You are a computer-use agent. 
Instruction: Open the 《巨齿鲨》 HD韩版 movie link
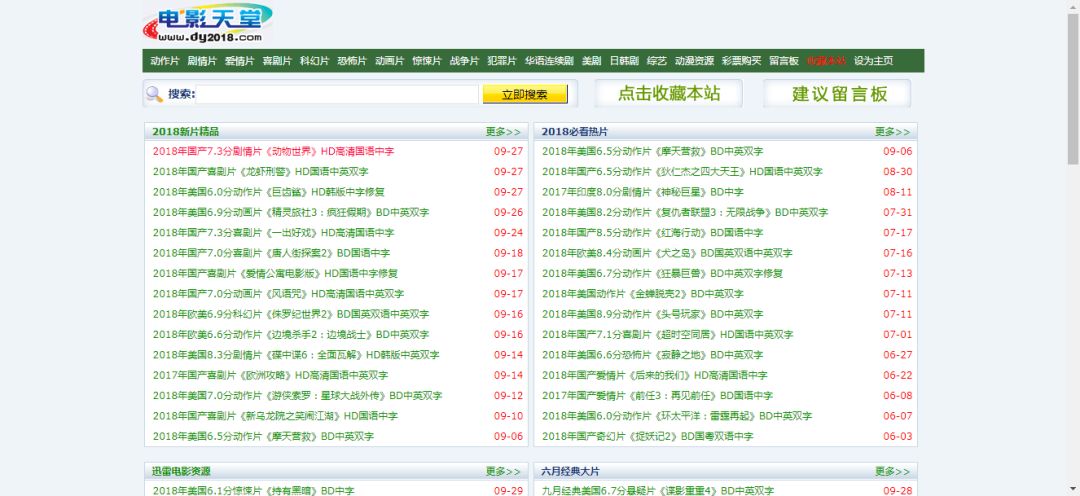[269, 192]
